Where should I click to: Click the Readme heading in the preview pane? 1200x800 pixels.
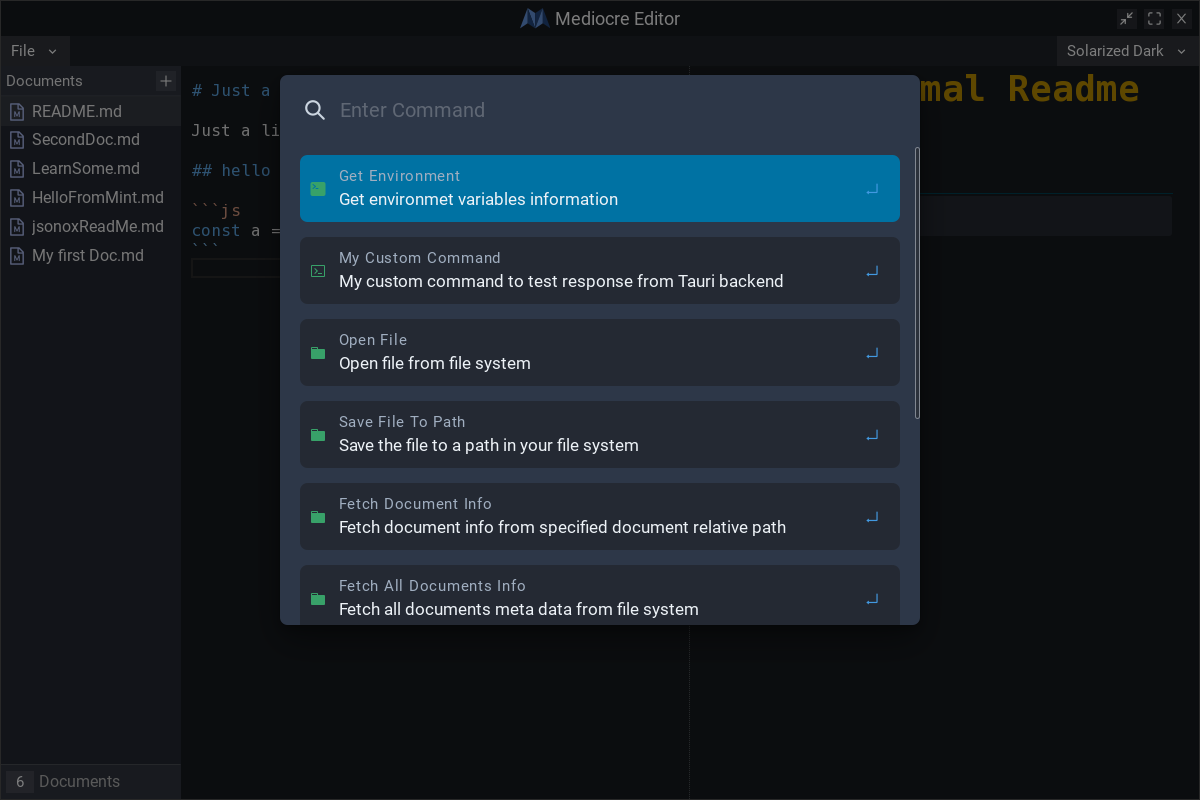(x=1030, y=88)
